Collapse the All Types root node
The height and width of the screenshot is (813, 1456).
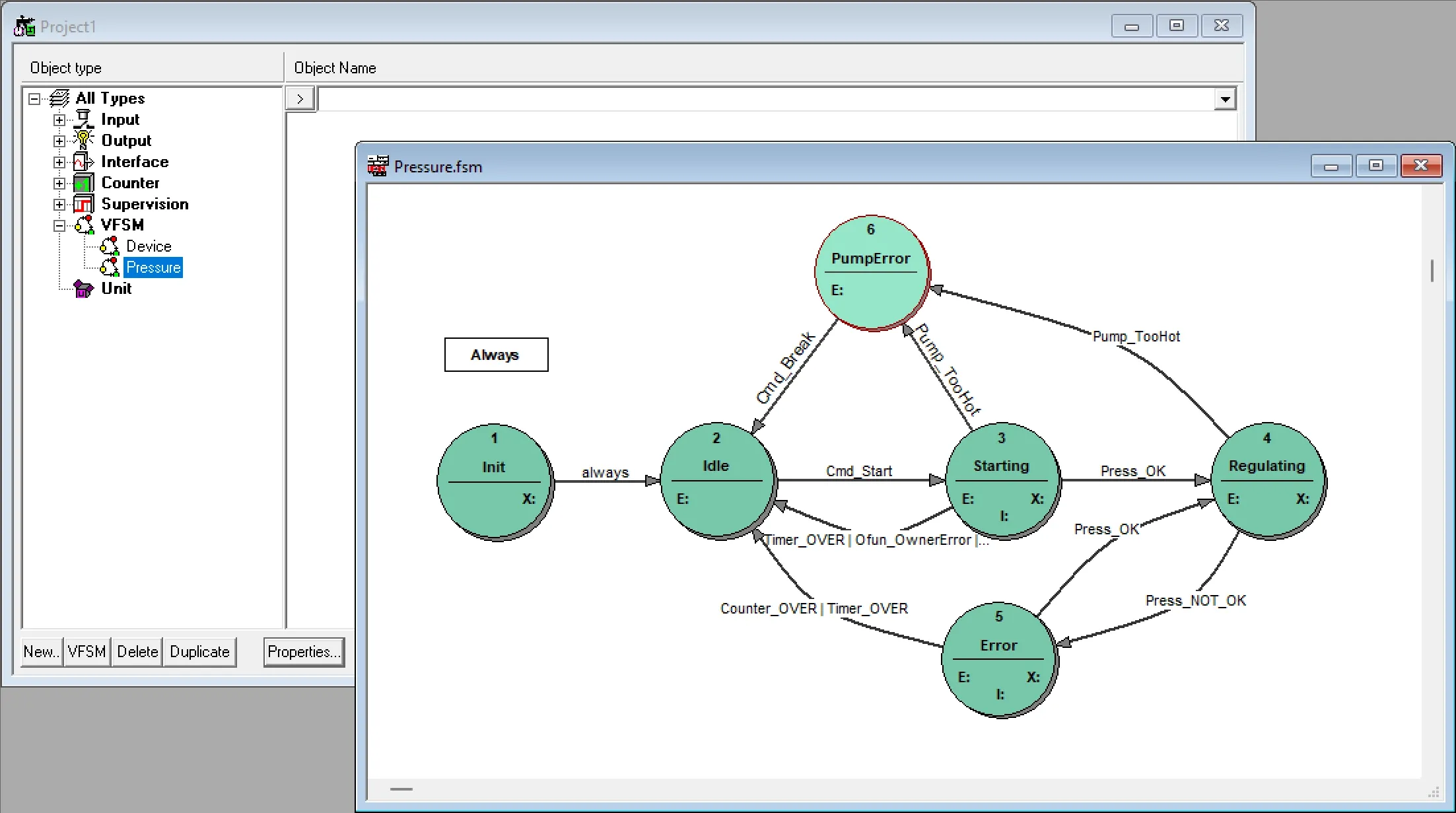click(x=34, y=99)
